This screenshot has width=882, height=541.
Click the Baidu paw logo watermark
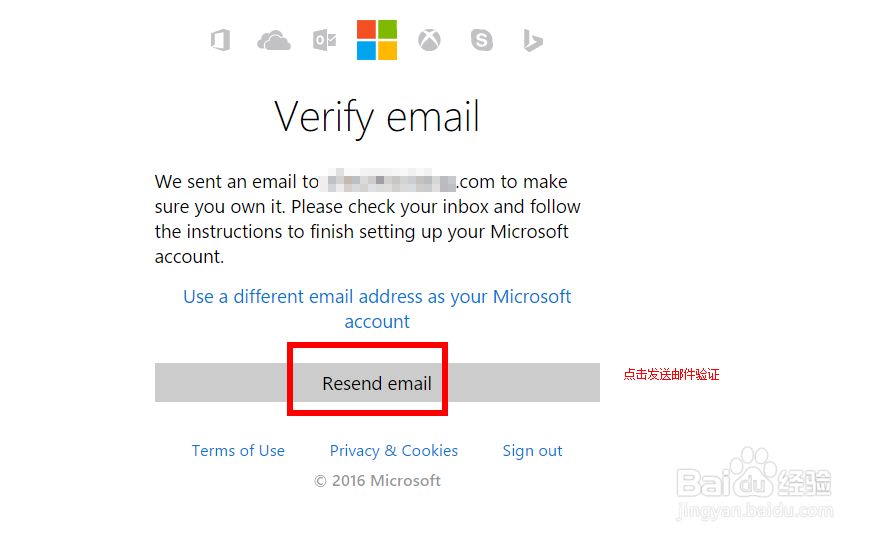coord(748,469)
